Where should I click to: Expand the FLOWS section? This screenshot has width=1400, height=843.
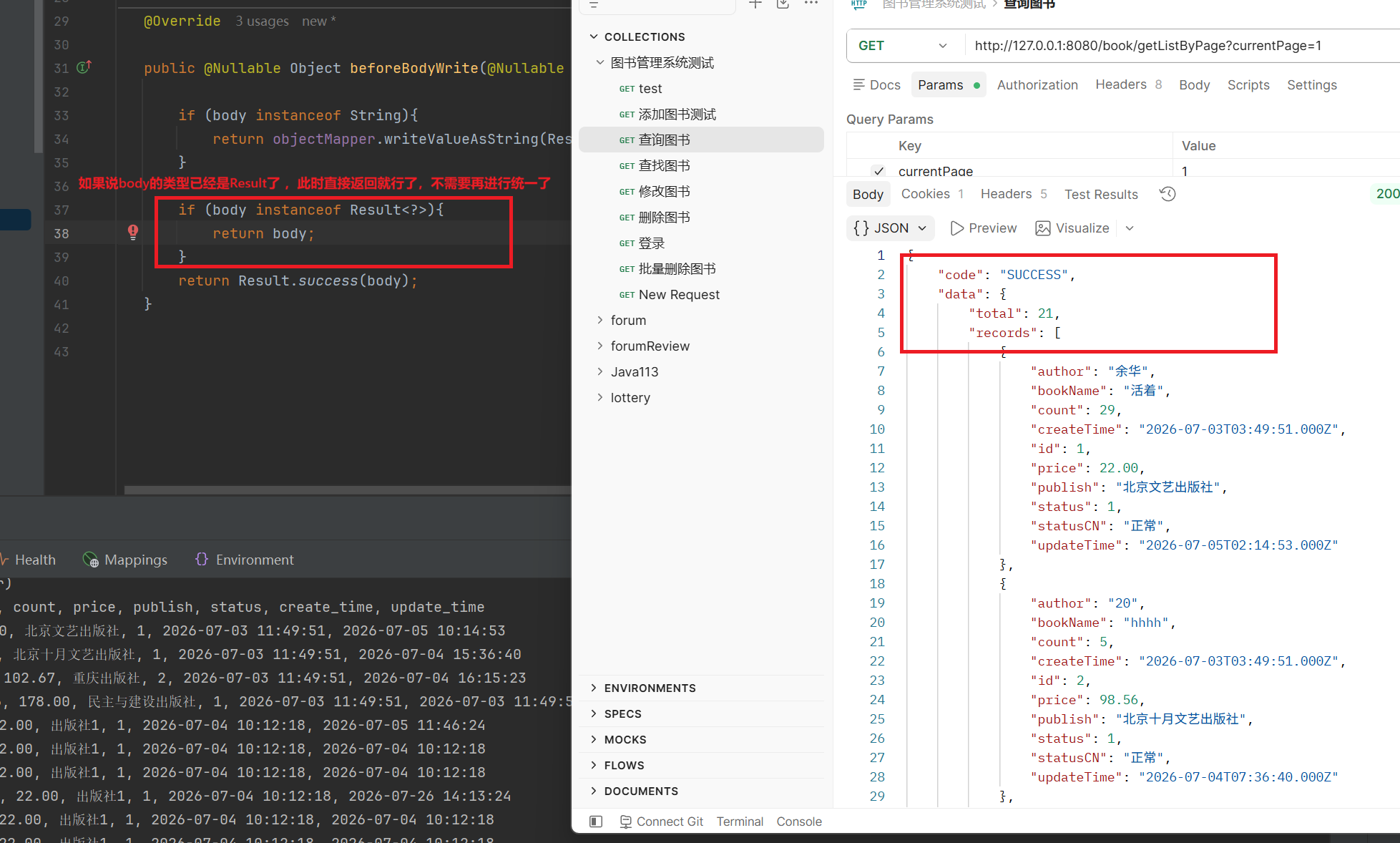click(593, 765)
